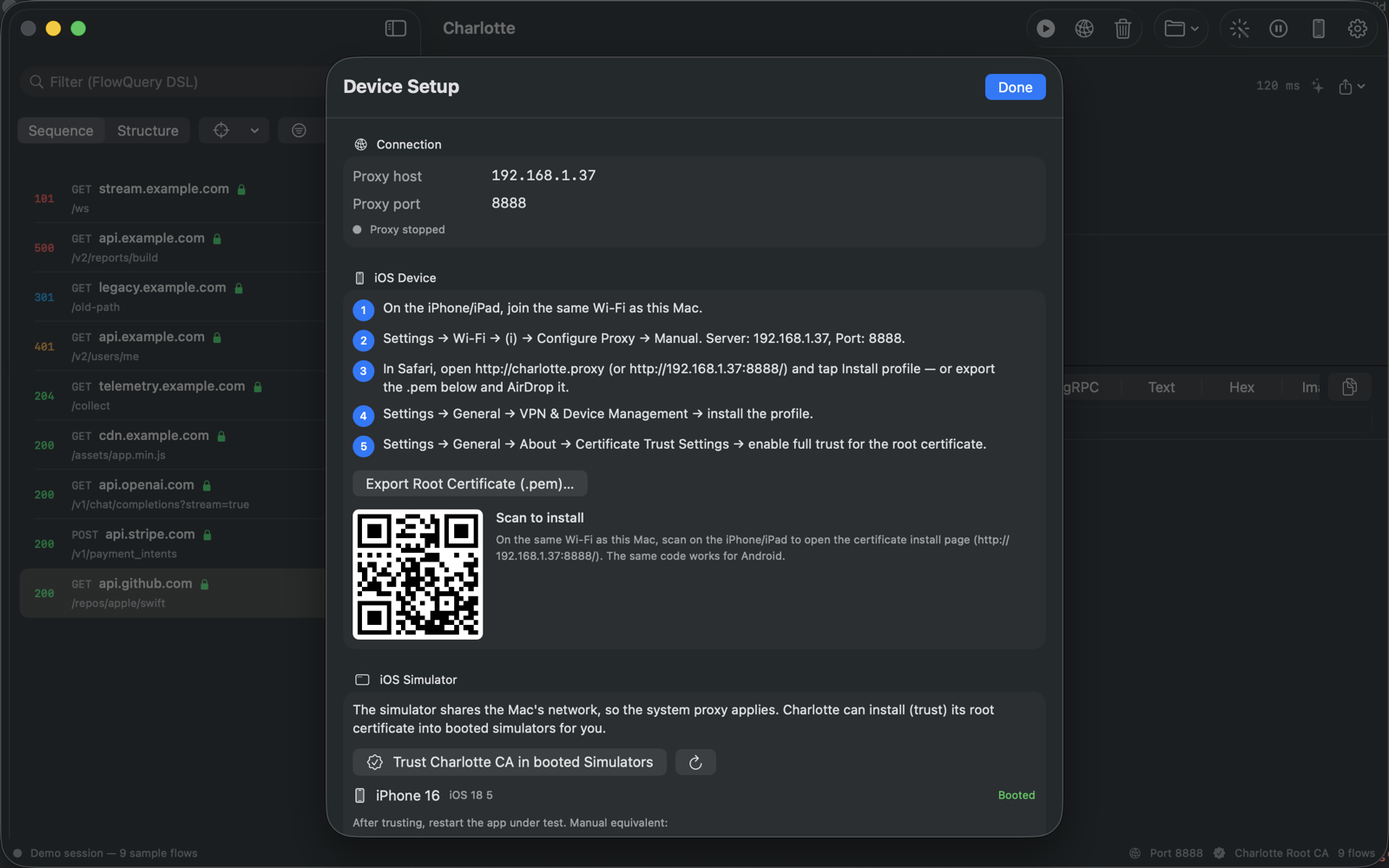Click the Proxy stopped status indicator
Image resolution: width=1389 pixels, height=868 pixels.
point(398,229)
